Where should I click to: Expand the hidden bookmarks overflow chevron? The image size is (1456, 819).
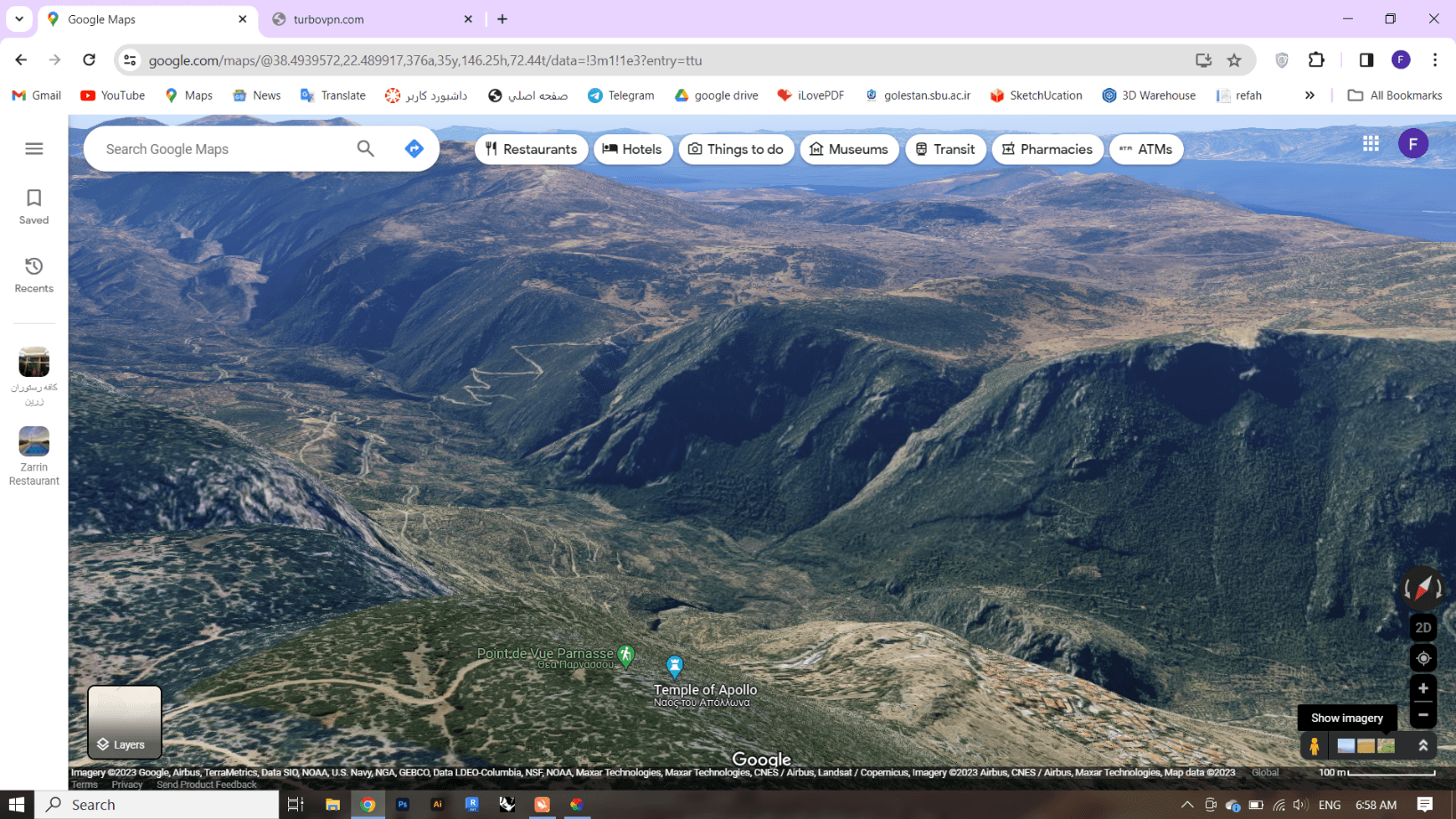[1309, 95]
